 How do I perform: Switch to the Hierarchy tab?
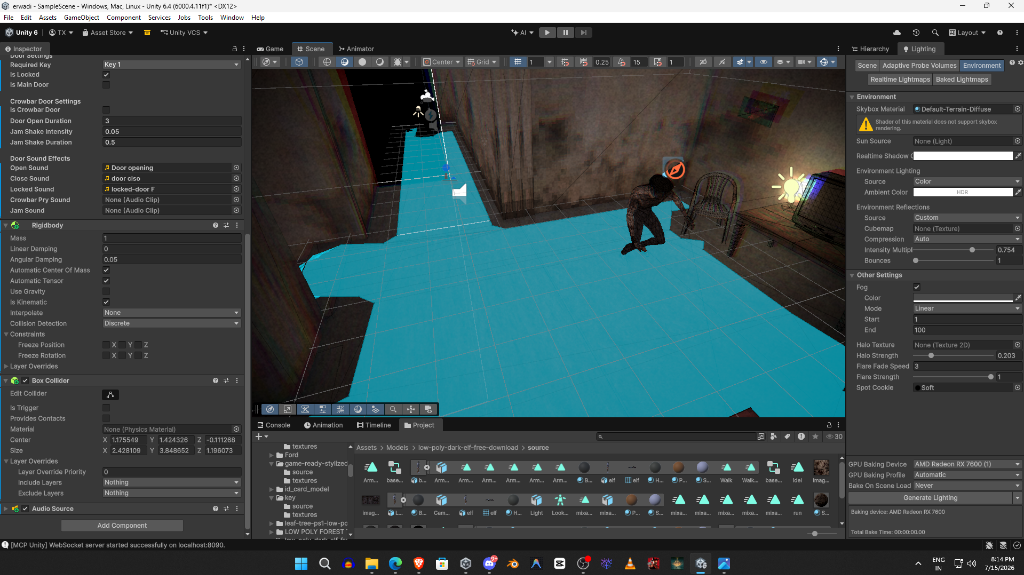(870, 49)
